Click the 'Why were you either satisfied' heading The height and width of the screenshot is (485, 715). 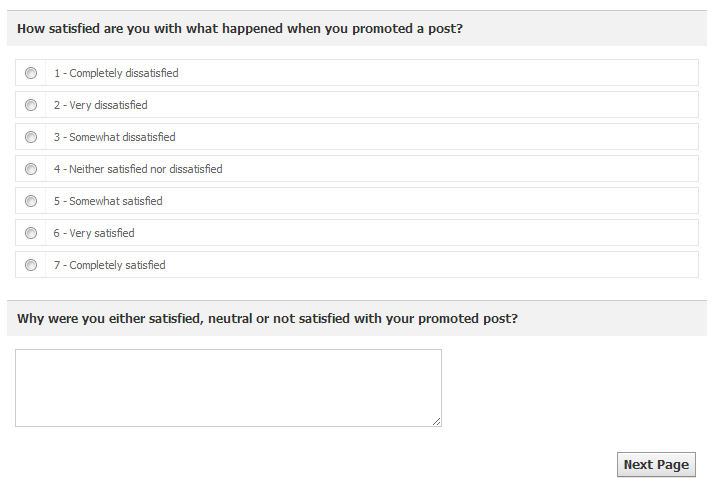click(267, 319)
